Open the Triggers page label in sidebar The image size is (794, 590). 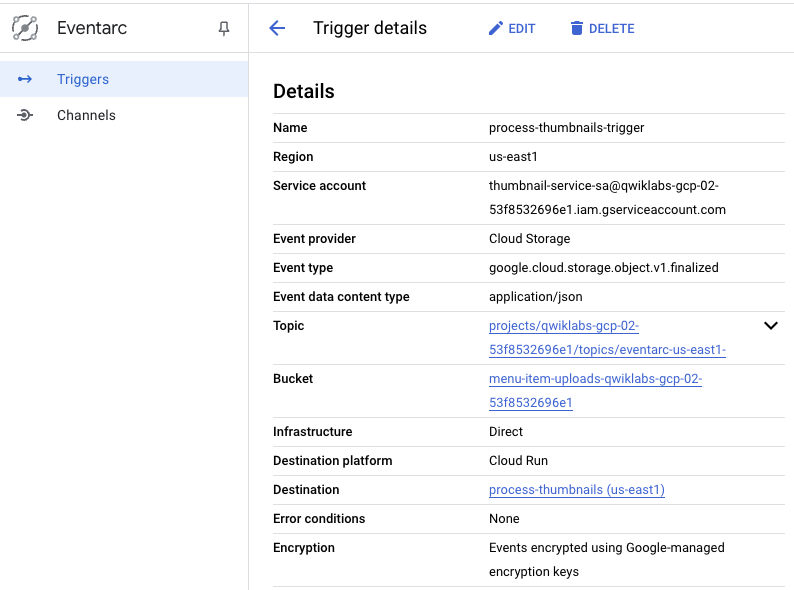pyautogui.click(x=83, y=79)
